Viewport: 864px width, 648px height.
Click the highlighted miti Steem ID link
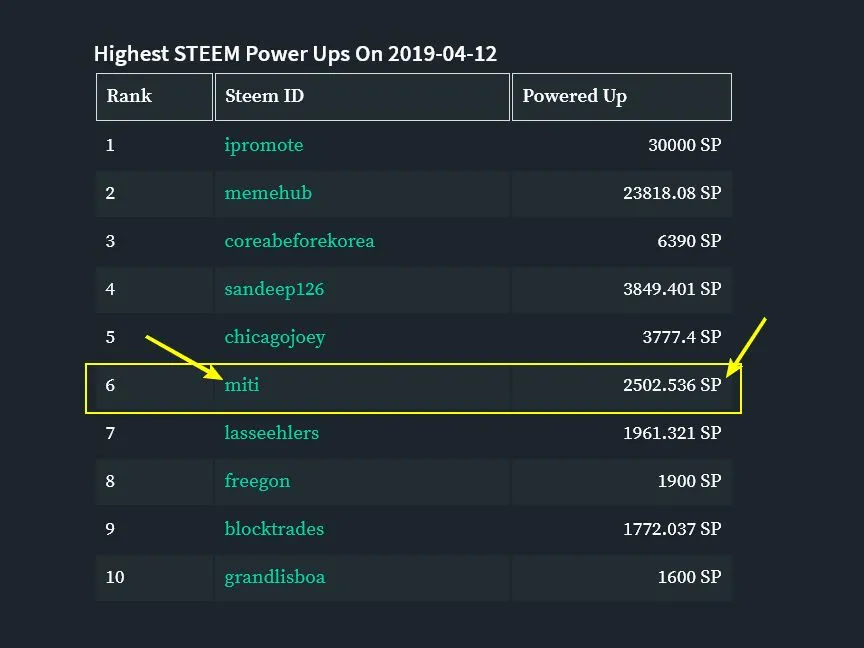coord(242,385)
